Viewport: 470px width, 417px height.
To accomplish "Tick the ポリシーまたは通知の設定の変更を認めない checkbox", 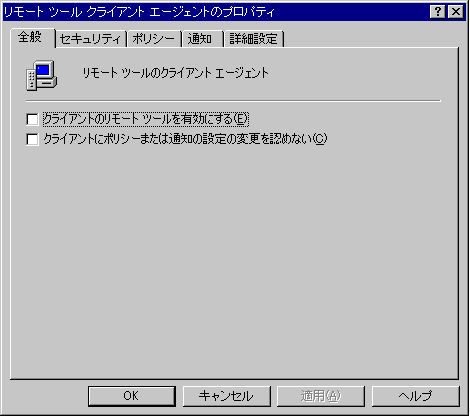I will [32, 139].
